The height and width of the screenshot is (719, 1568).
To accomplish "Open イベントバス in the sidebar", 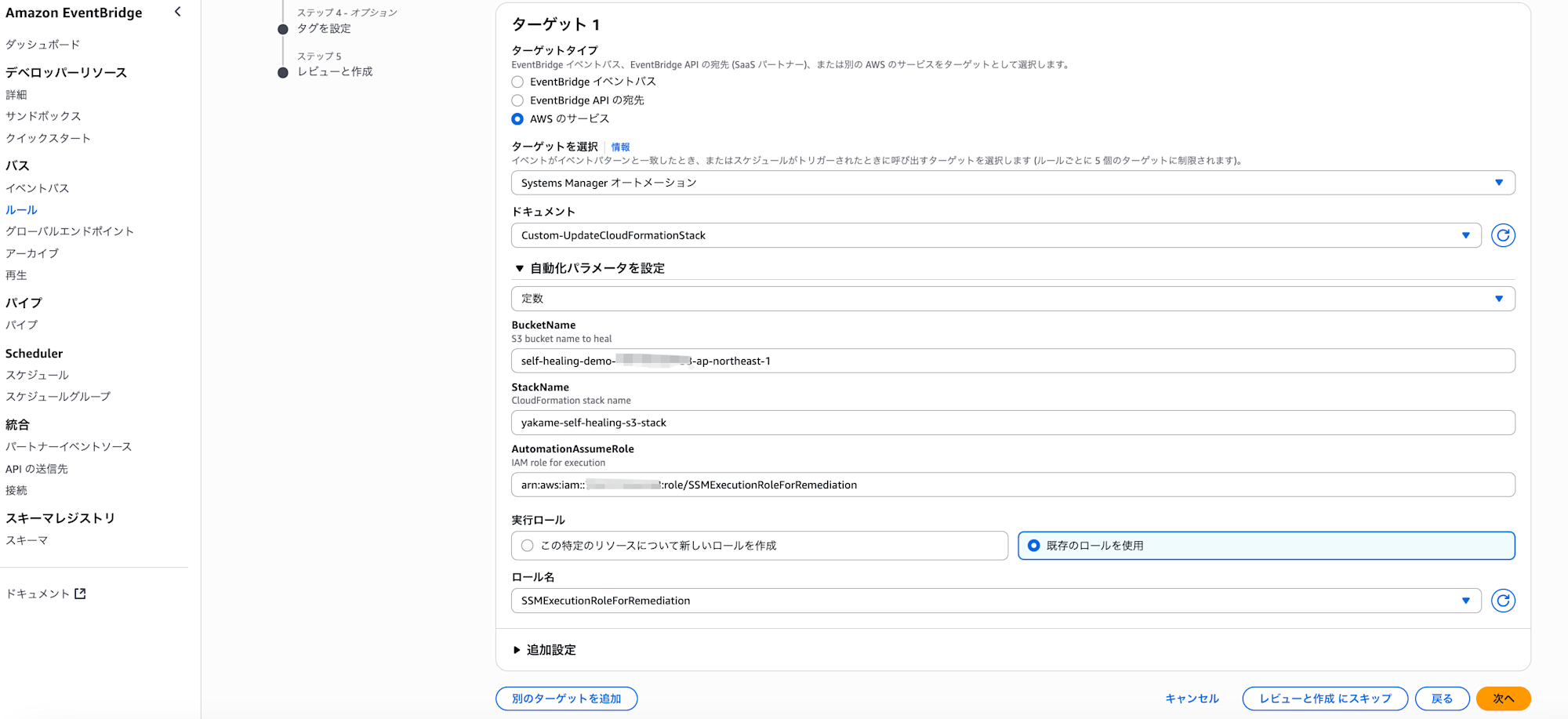I will [x=37, y=188].
